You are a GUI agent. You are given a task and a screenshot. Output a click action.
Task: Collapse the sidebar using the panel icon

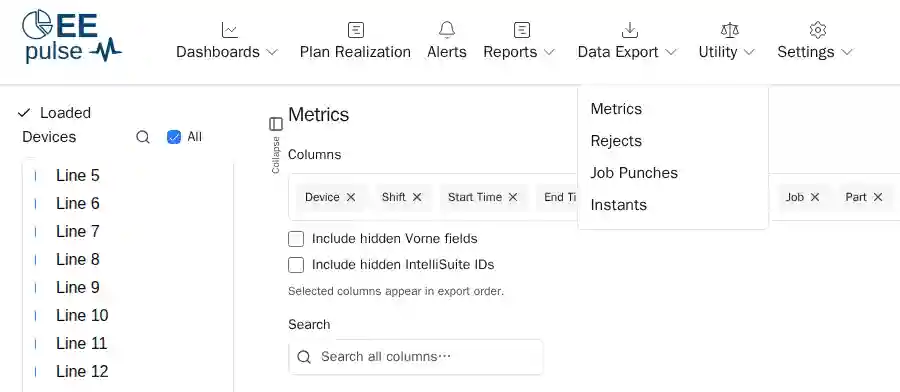pyautogui.click(x=276, y=124)
